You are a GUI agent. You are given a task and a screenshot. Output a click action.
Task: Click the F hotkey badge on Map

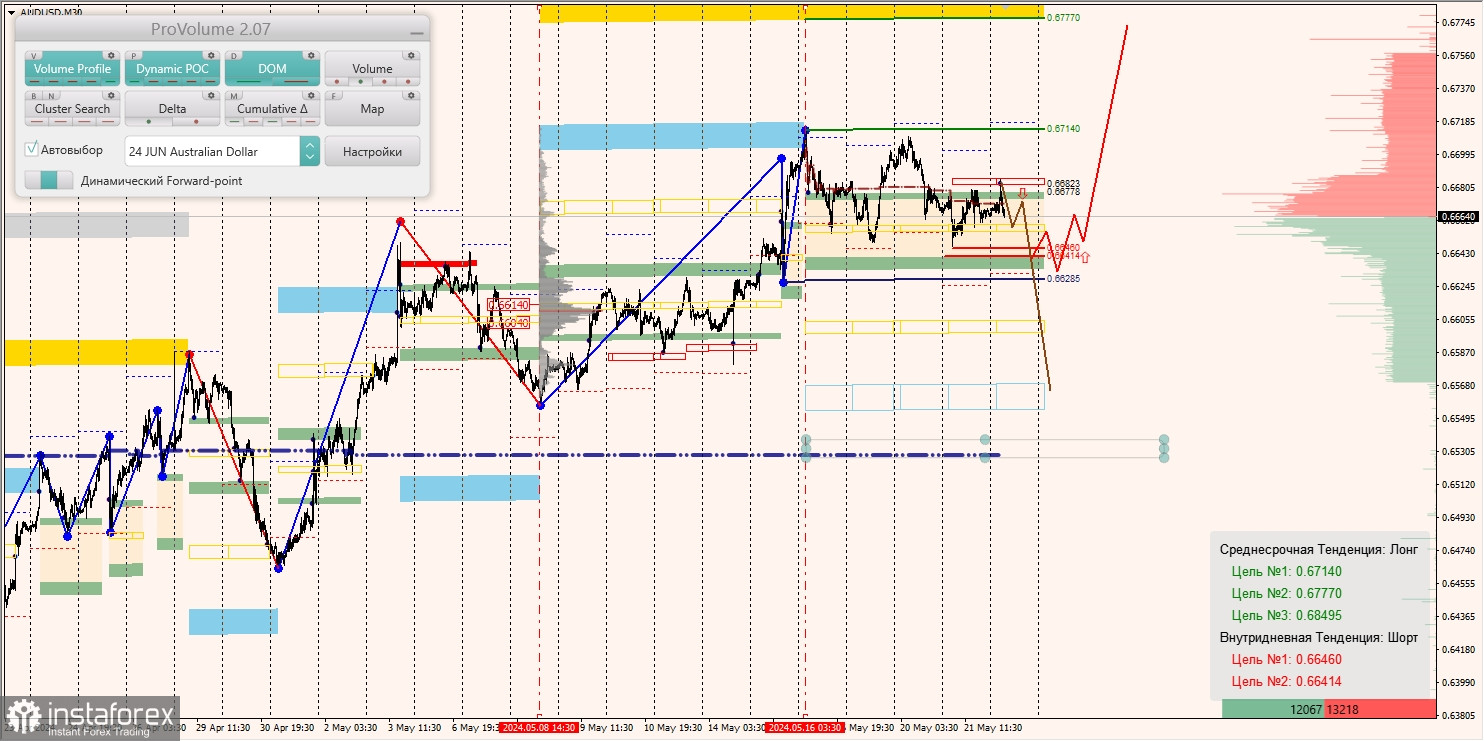[334, 96]
